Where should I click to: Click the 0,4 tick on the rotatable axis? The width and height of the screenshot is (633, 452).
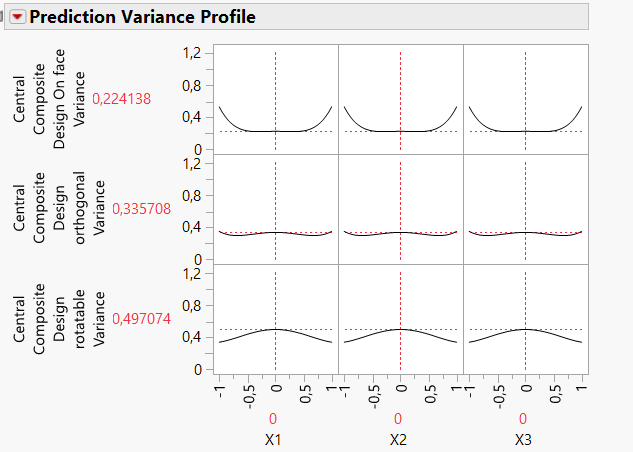(192, 337)
